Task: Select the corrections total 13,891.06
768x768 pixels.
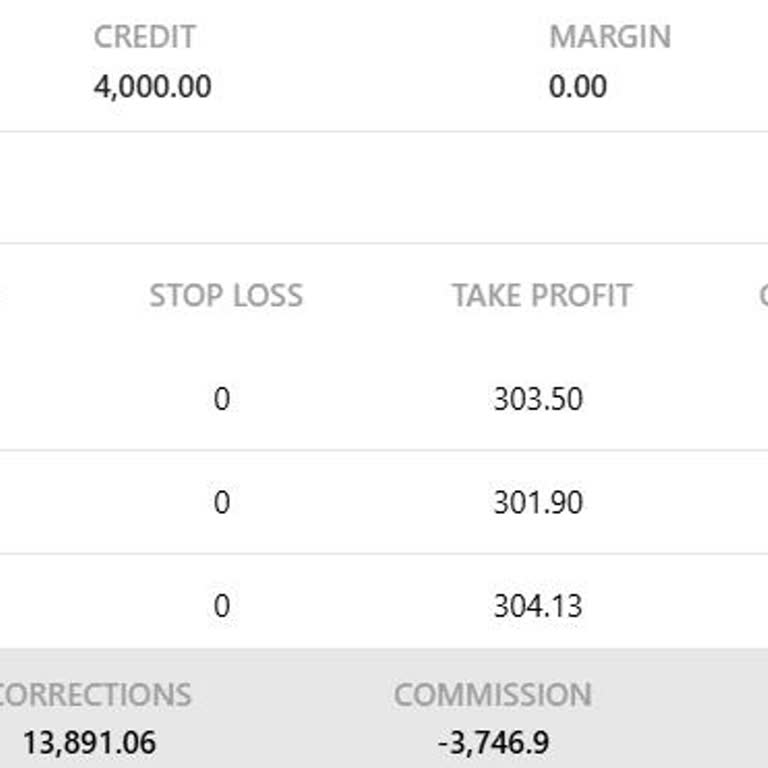Action: click(89, 743)
